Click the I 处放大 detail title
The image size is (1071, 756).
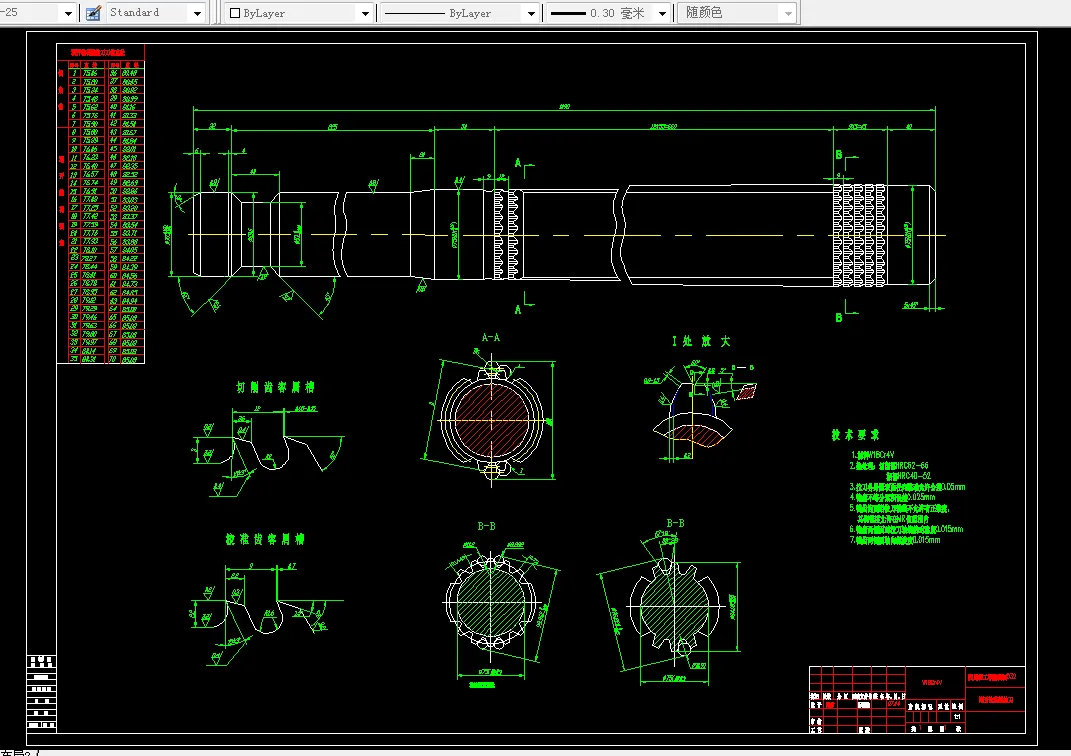pos(701,341)
